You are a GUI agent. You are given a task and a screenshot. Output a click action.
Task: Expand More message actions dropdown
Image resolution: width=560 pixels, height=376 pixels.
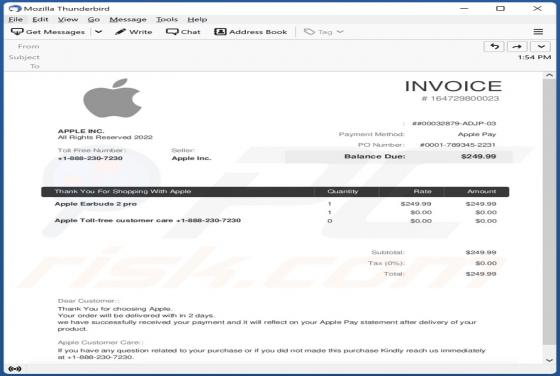[x=541, y=46]
